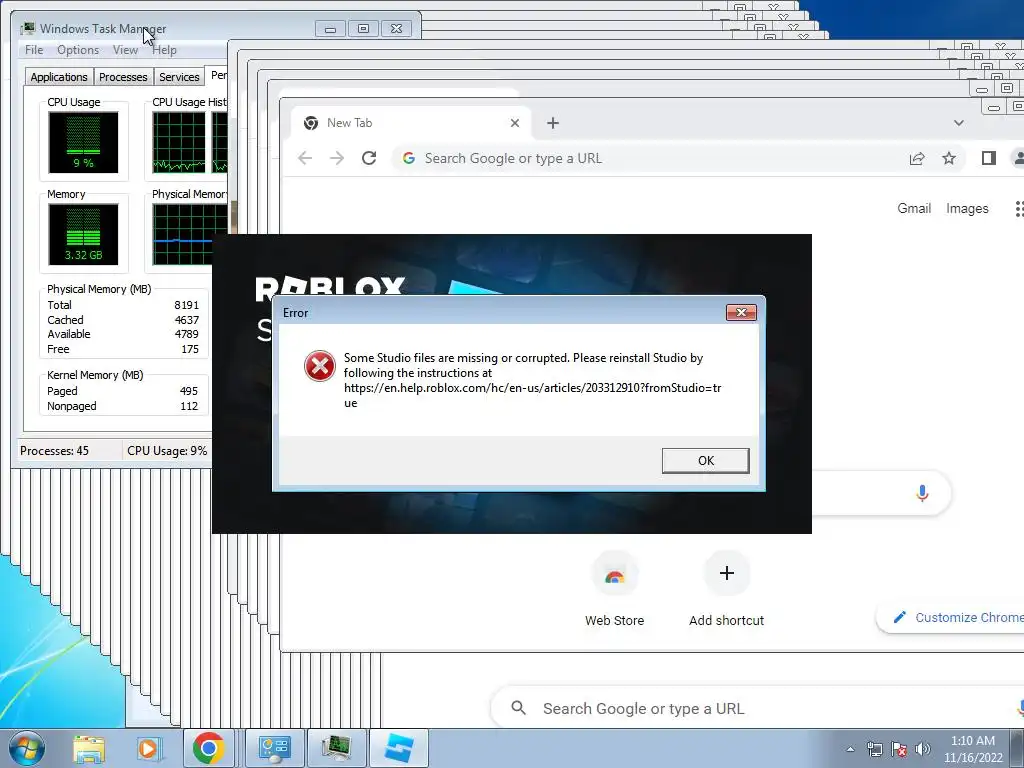Click voice search microphone icon

[922, 492]
